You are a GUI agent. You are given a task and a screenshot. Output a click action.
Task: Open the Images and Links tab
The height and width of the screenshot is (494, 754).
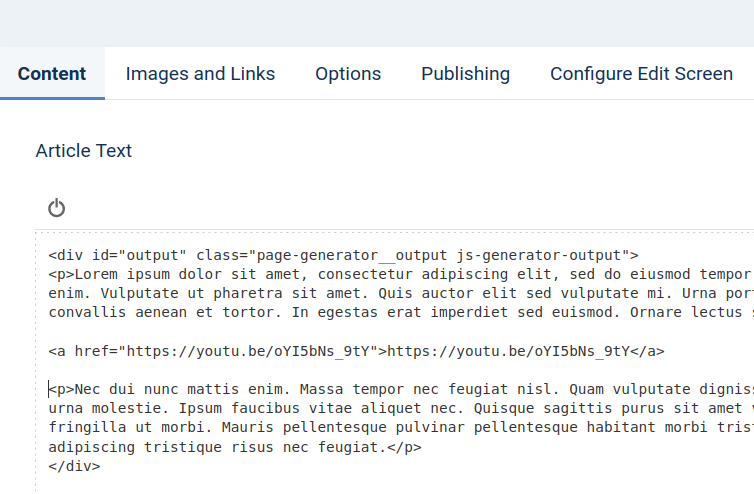[x=200, y=74]
